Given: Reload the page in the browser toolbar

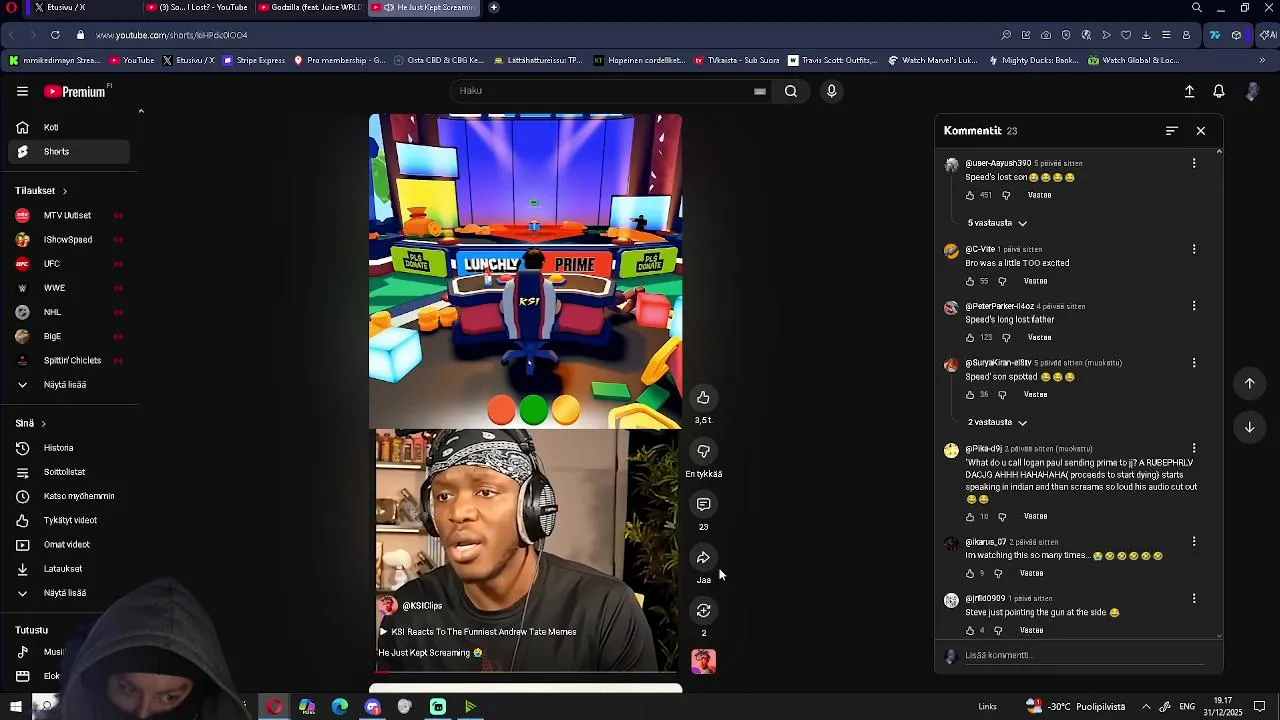Looking at the screenshot, I should [55, 35].
